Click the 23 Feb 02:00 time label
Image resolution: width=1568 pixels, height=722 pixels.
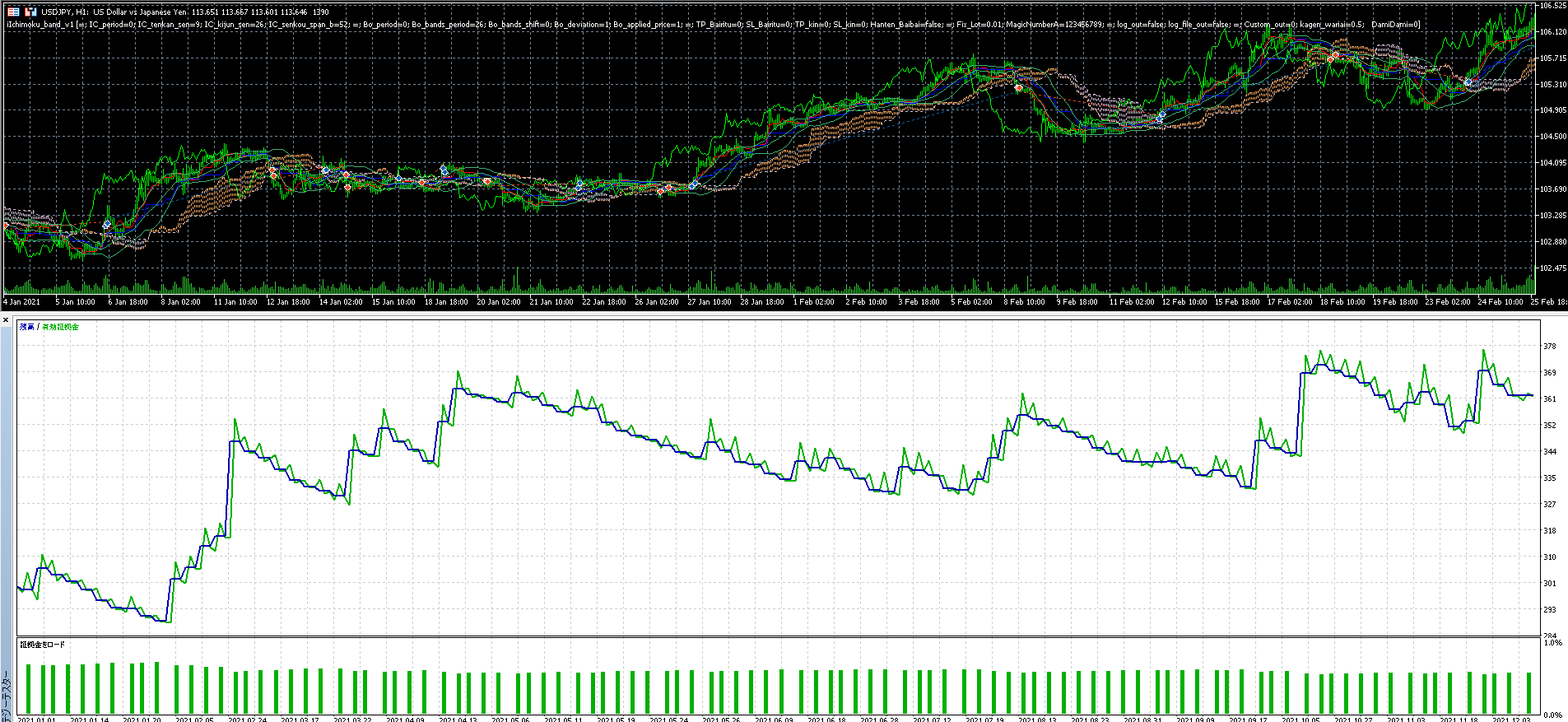point(1448,302)
